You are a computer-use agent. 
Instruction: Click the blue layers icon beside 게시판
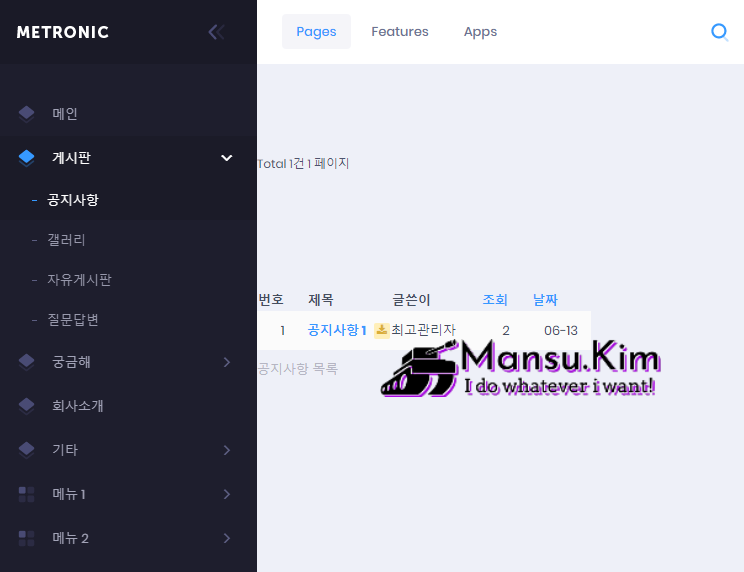click(26, 158)
